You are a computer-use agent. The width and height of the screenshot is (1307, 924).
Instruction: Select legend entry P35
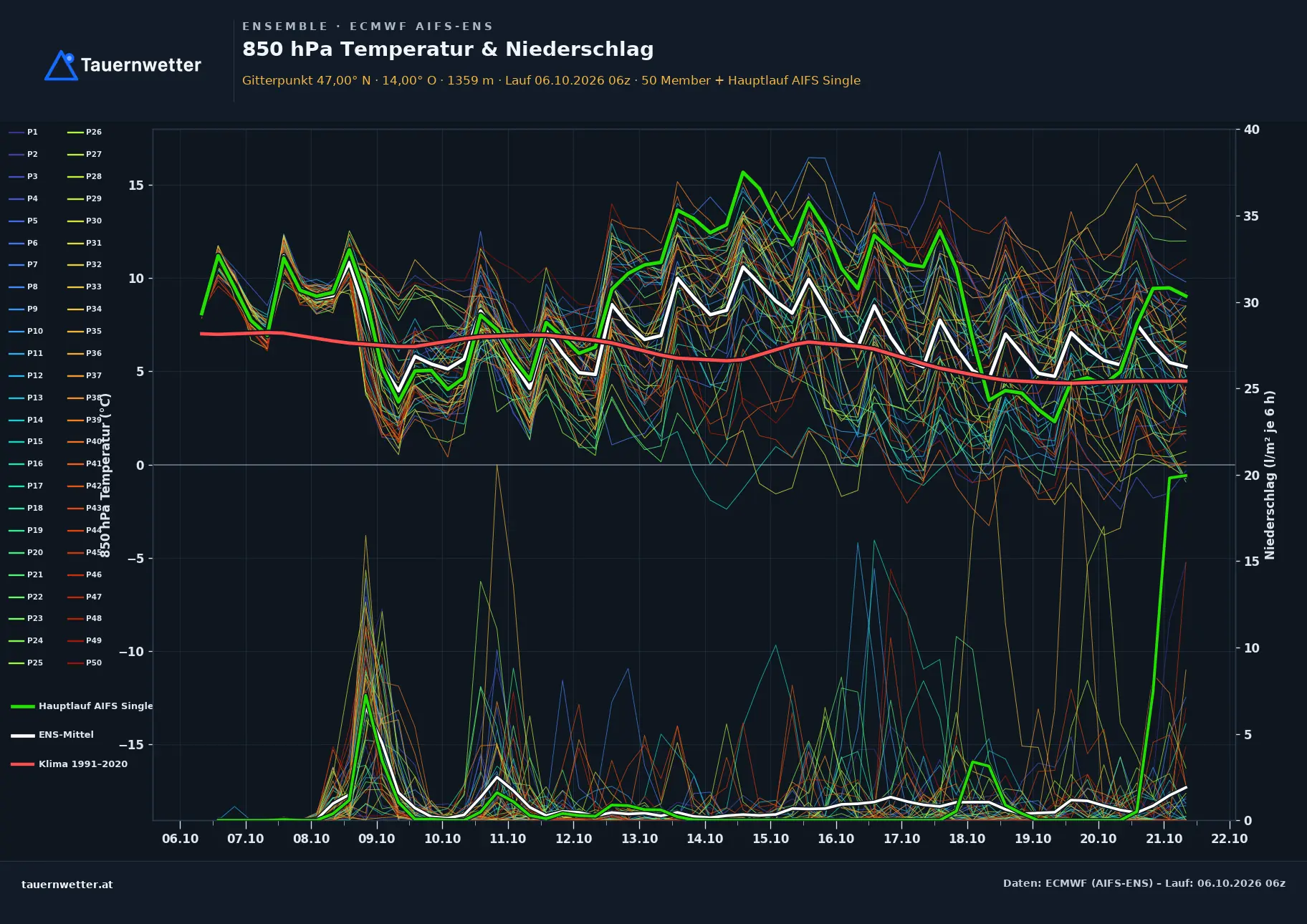tap(85, 331)
